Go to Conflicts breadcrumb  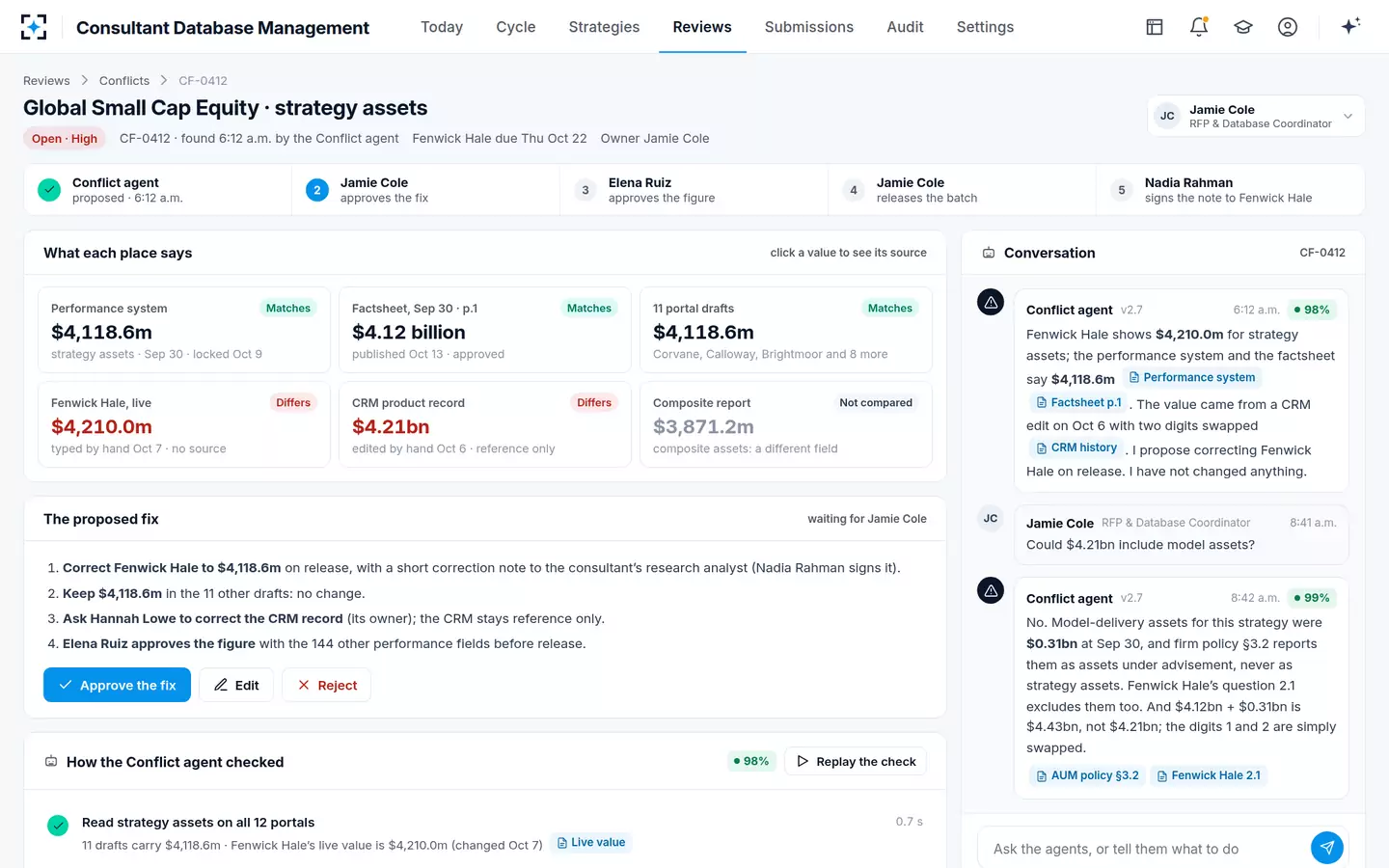(x=124, y=81)
